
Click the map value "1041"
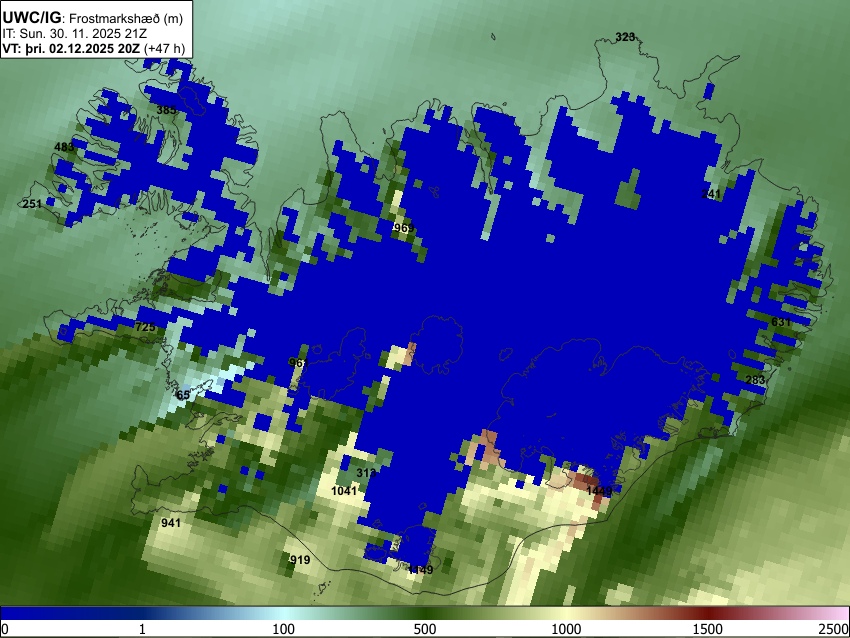344,491
